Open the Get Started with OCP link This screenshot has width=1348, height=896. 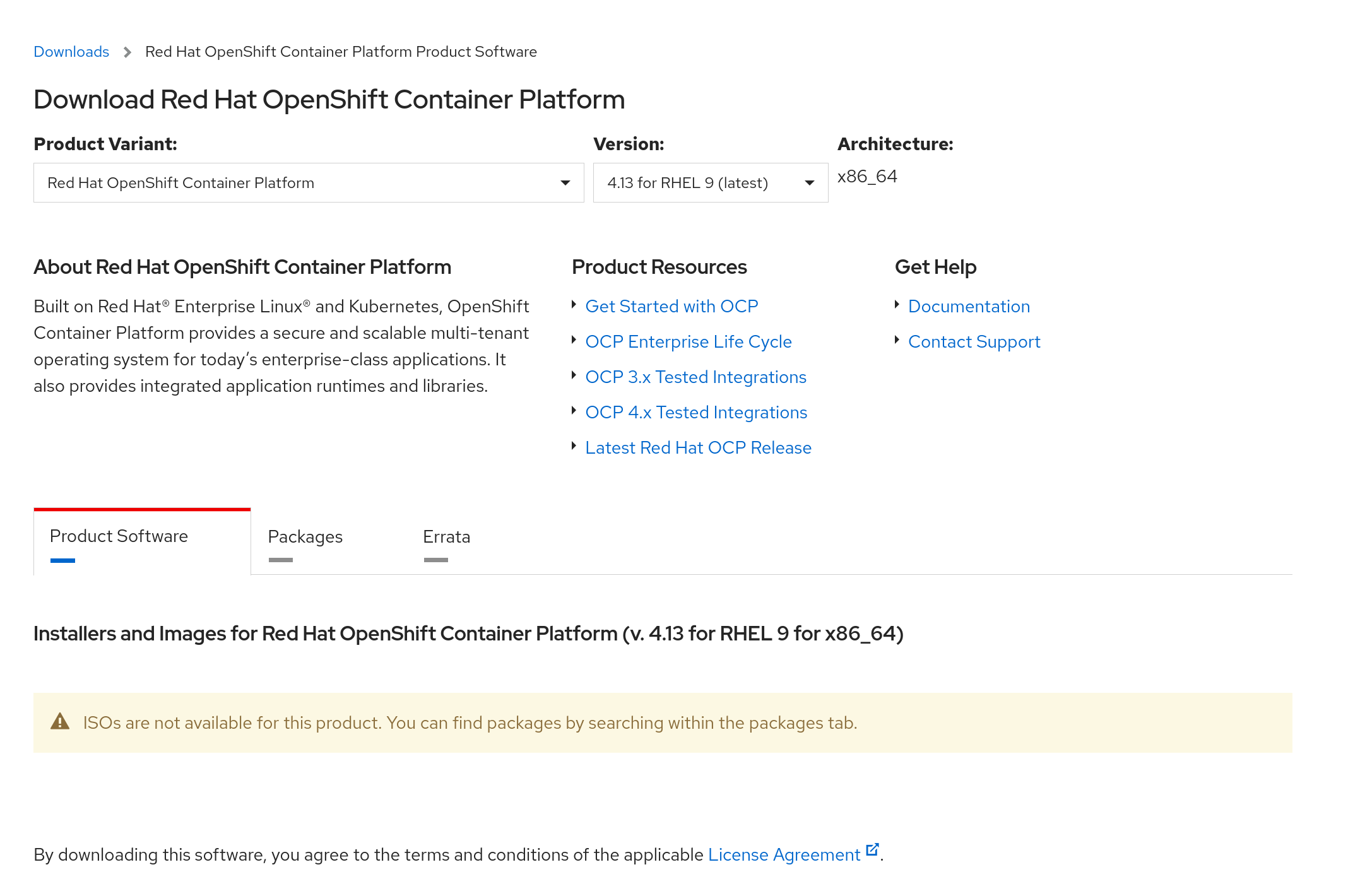671,307
